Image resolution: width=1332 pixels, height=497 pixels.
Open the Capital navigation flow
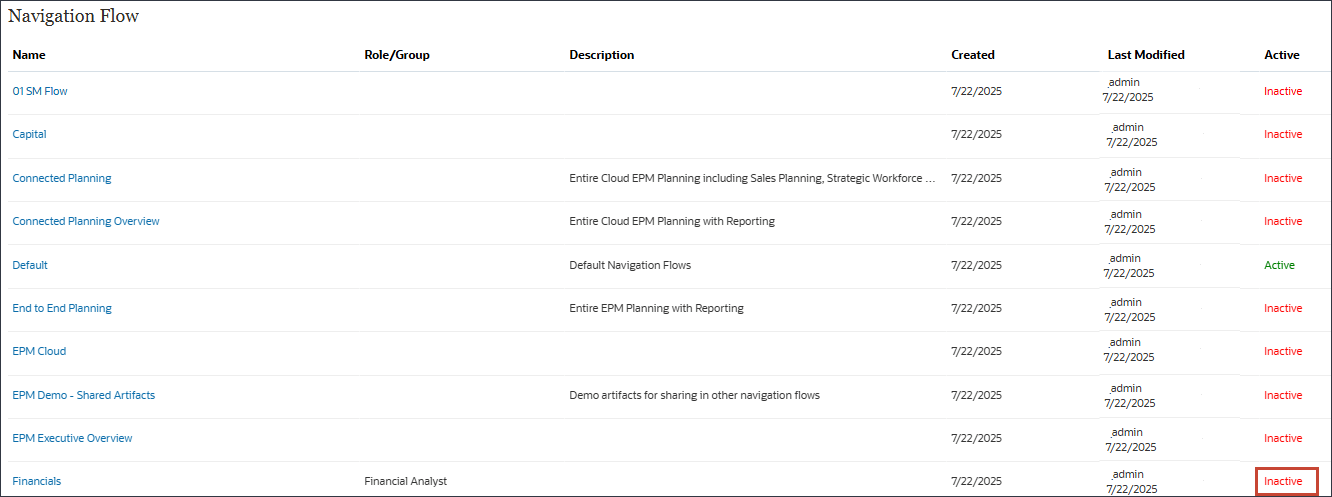tap(29, 134)
